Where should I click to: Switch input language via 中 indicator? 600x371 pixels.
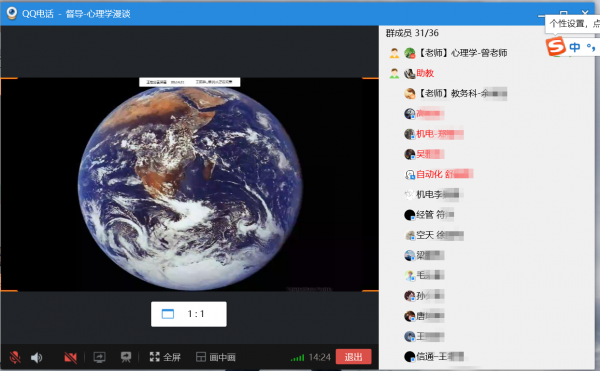(574, 47)
